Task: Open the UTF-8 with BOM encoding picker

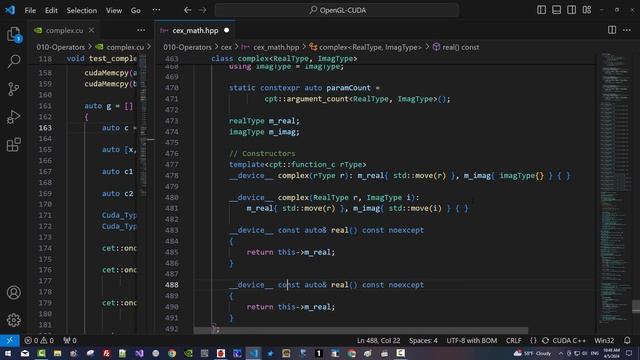Action: pyautogui.click(x=471, y=340)
